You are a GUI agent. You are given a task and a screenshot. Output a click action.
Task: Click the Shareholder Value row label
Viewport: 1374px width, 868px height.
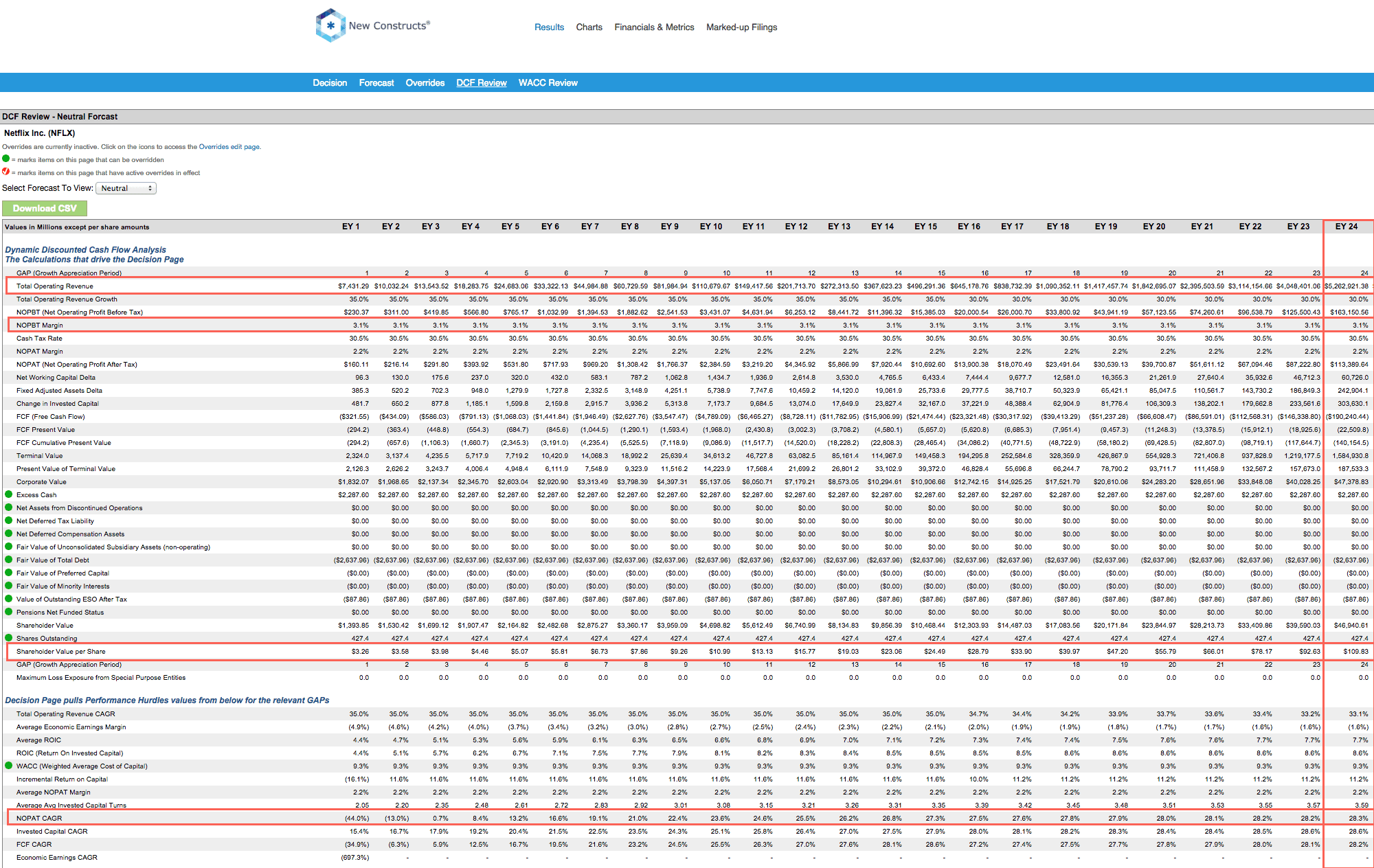pos(45,625)
